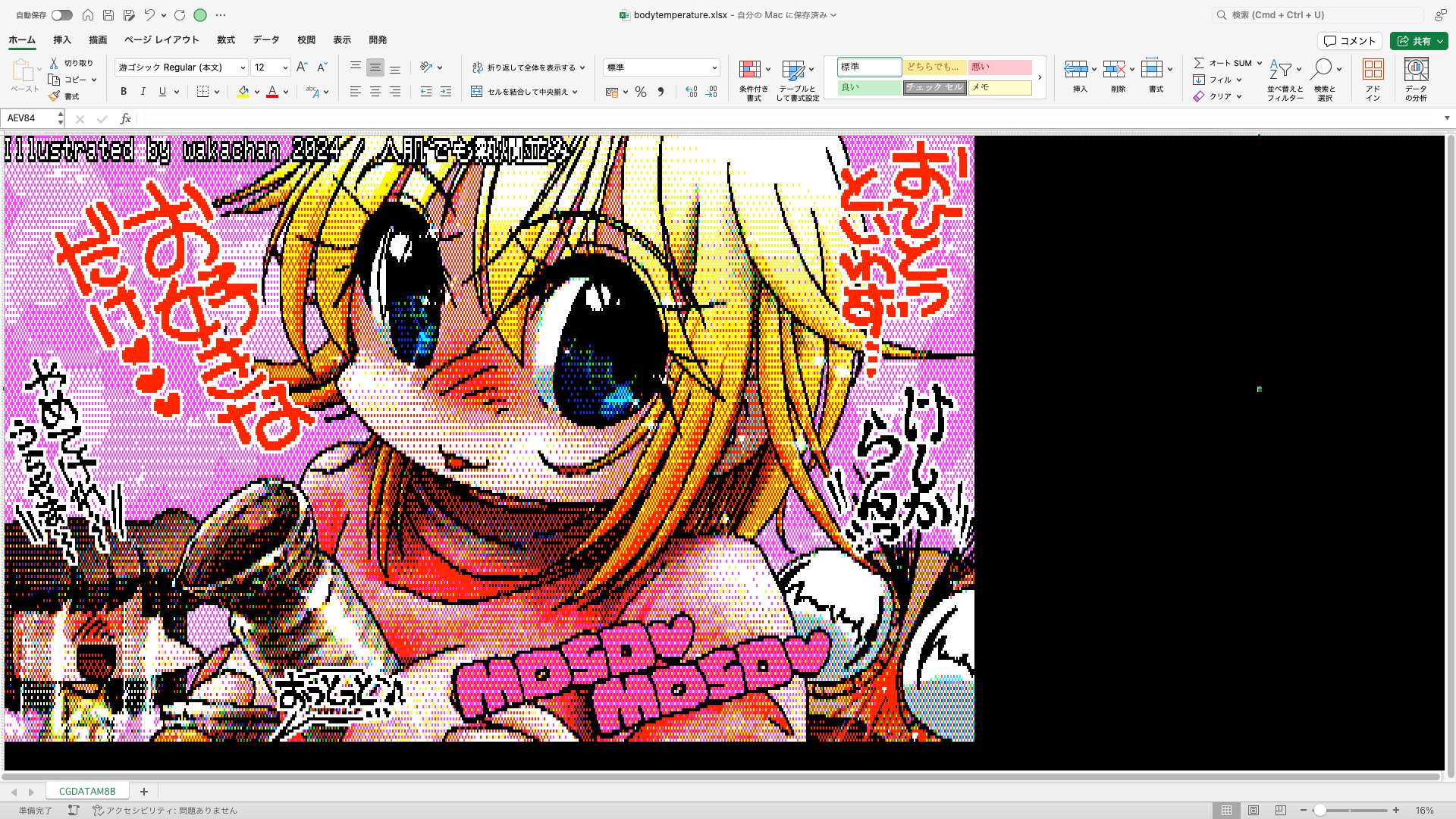This screenshot has width=1456, height=819.
Task: Switch to ページ レイアウト tab
Action: click(162, 40)
